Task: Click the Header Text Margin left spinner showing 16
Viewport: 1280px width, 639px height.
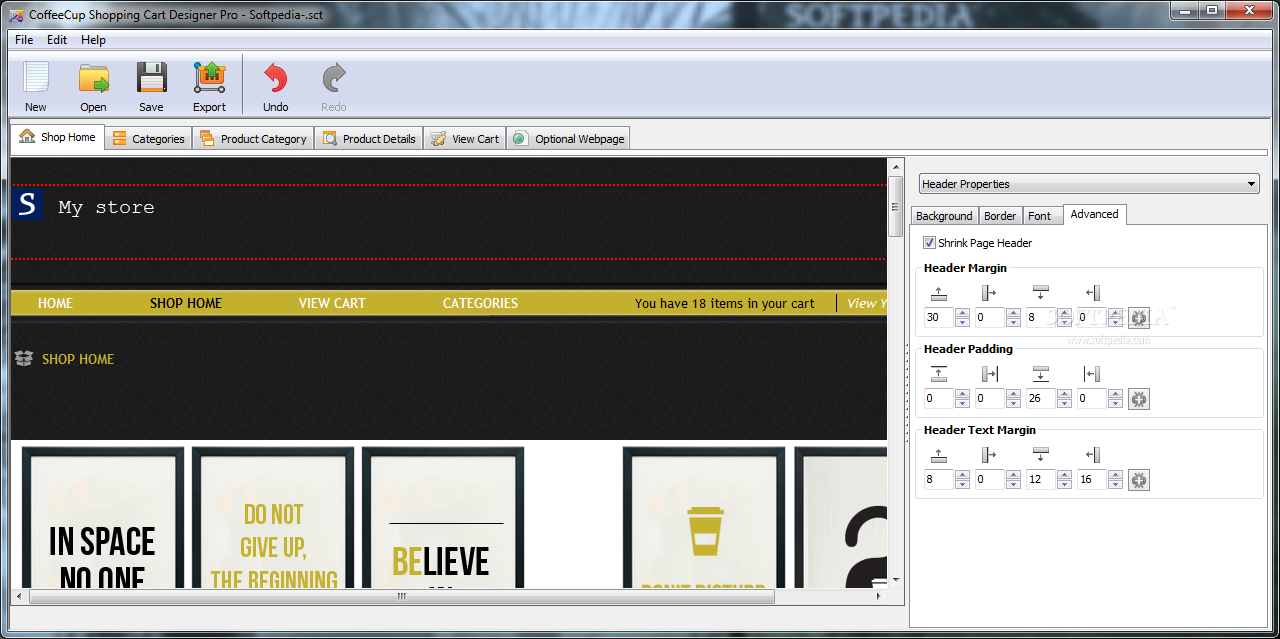Action: tap(1100, 480)
